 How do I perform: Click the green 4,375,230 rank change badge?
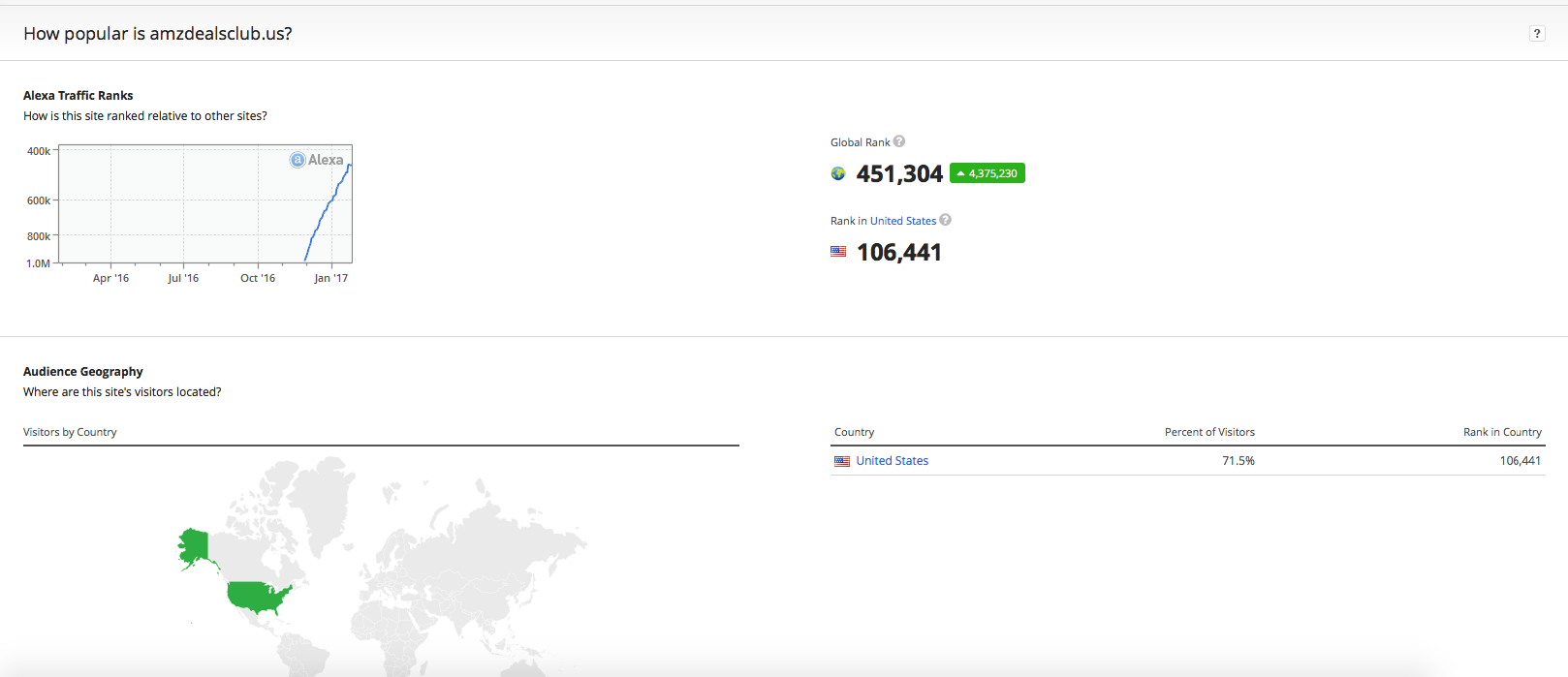tap(988, 173)
